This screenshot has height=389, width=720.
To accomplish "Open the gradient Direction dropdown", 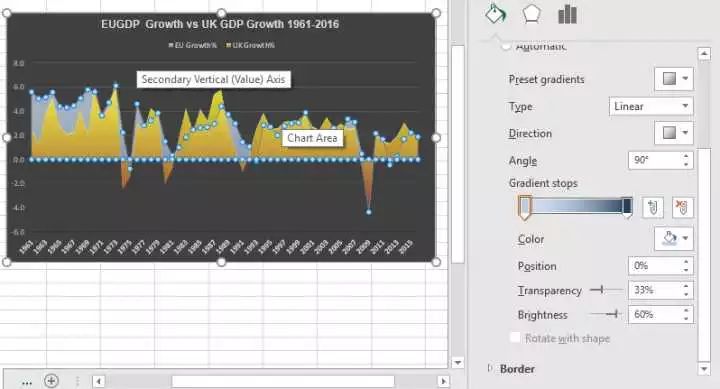I will click(x=674, y=133).
